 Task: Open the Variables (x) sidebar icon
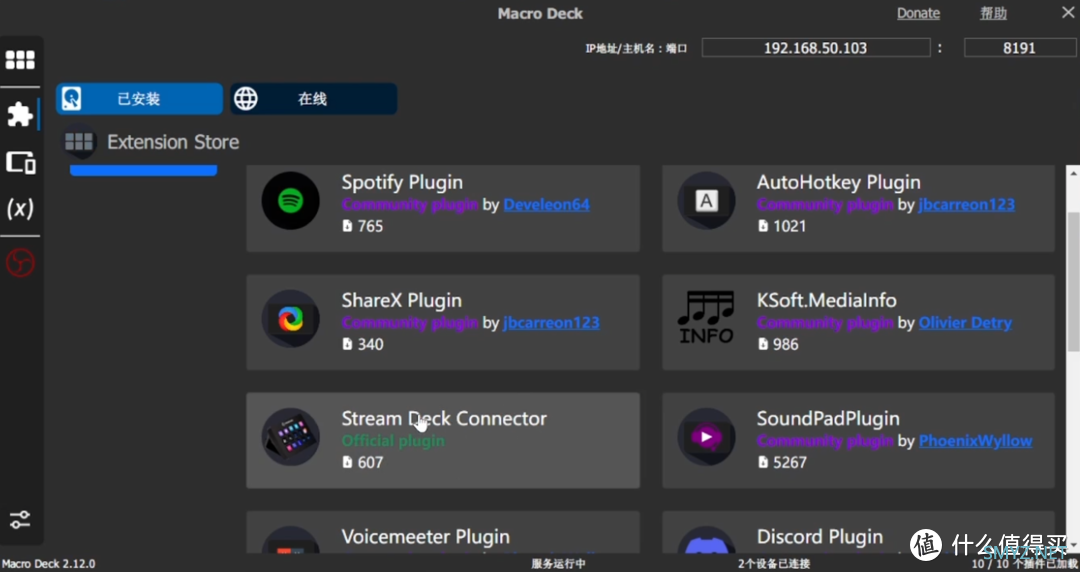pos(20,208)
